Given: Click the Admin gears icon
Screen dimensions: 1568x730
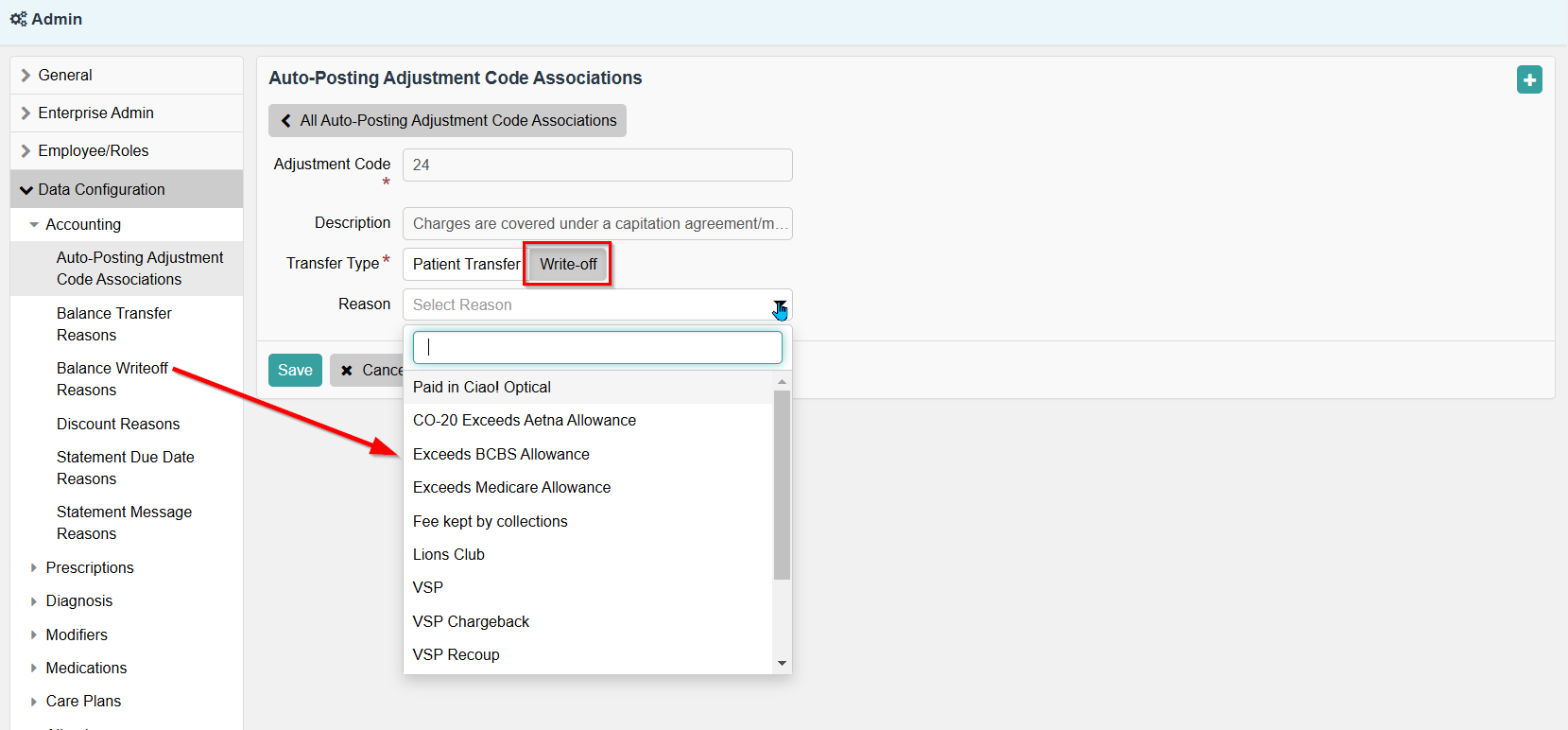Looking at the screenshot, I should pos(18,19).
